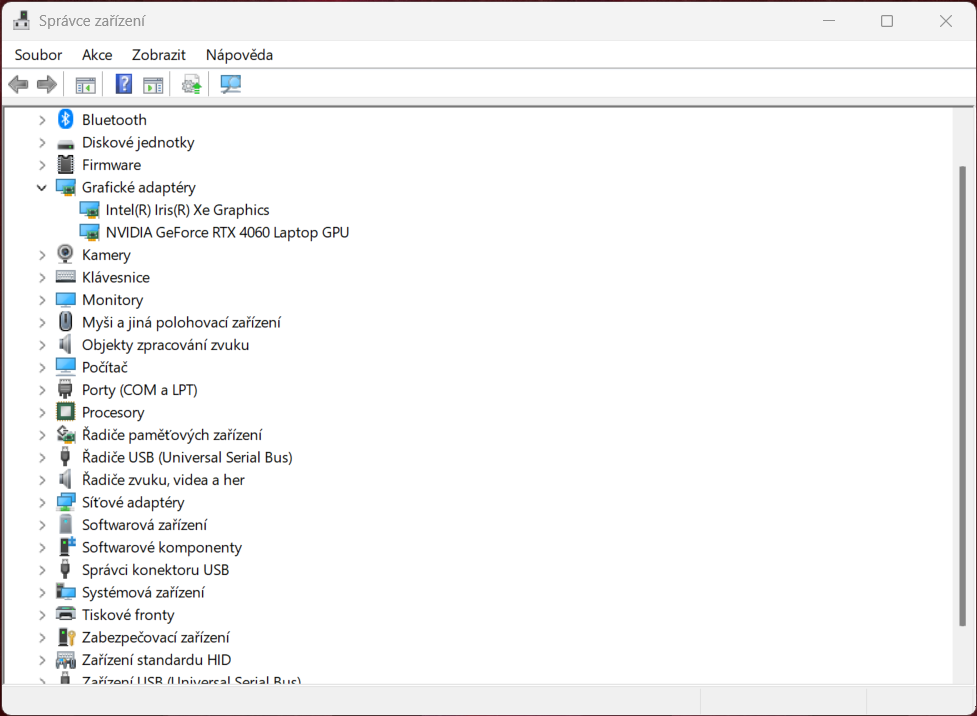Open Help via the question mark icon
Screen dimensions: 977x716
(x=122, y=84)
